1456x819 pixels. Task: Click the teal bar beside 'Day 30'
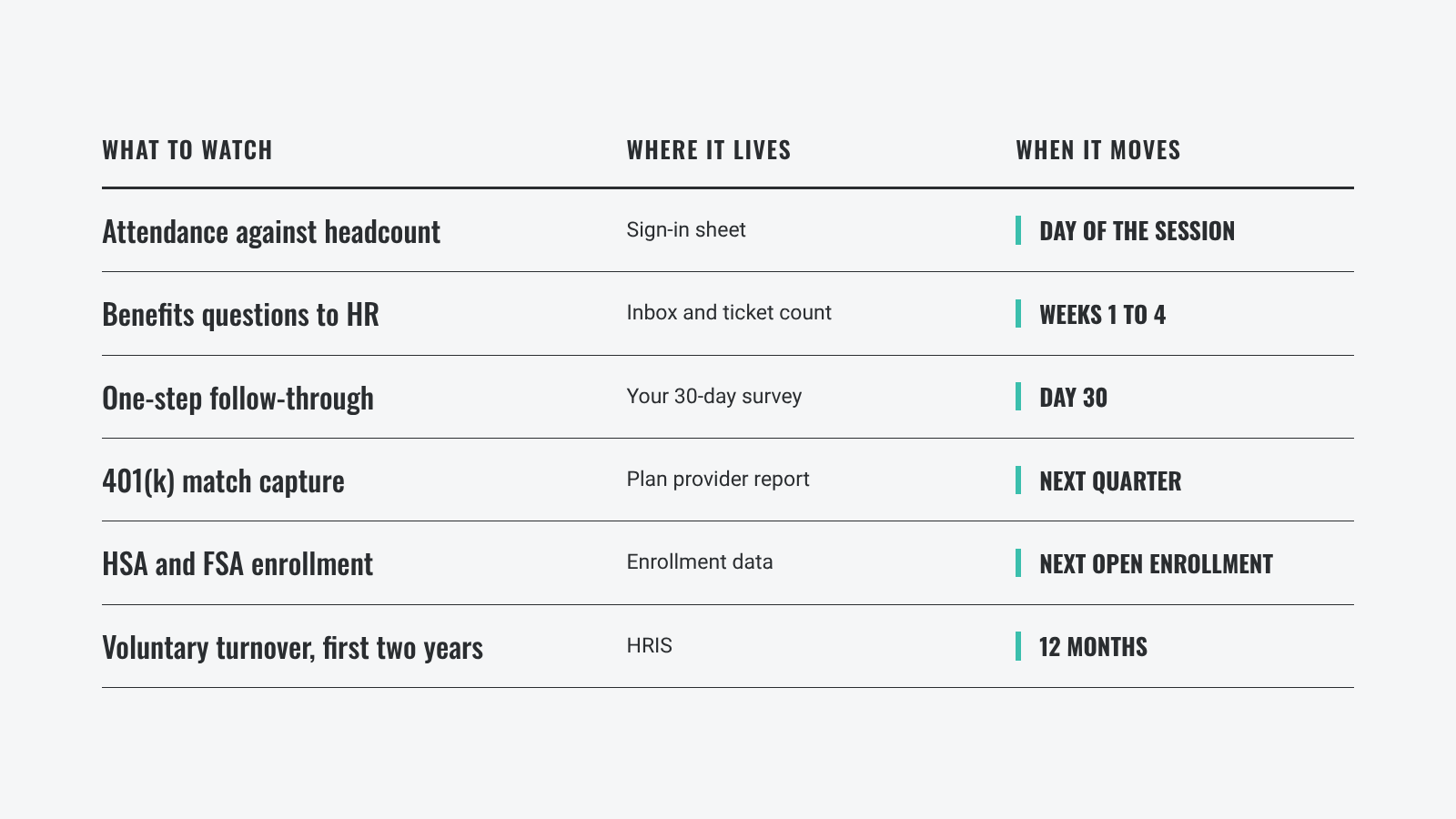click(x=1018, y=397)
